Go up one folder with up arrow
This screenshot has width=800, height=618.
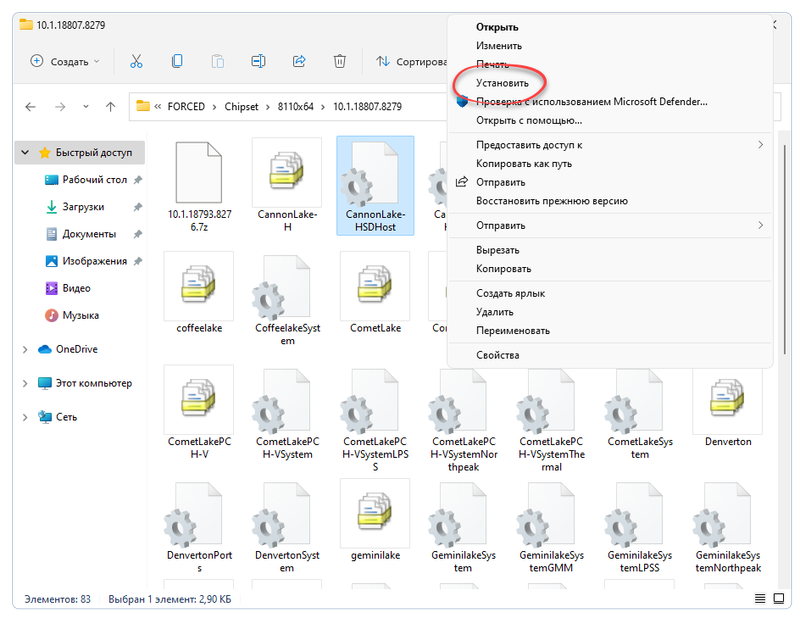pyautogui.click(x=110, y=106)
